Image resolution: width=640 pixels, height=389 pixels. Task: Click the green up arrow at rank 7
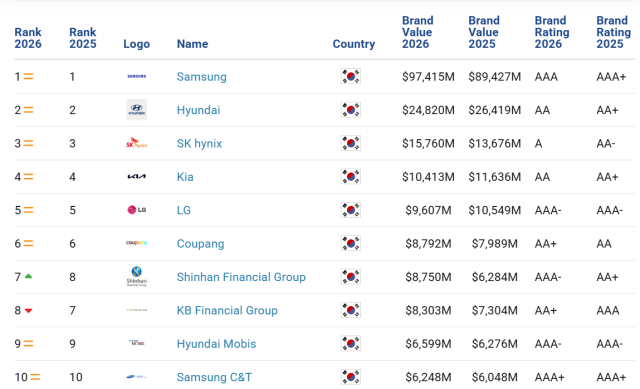click(x=28, y=276)
